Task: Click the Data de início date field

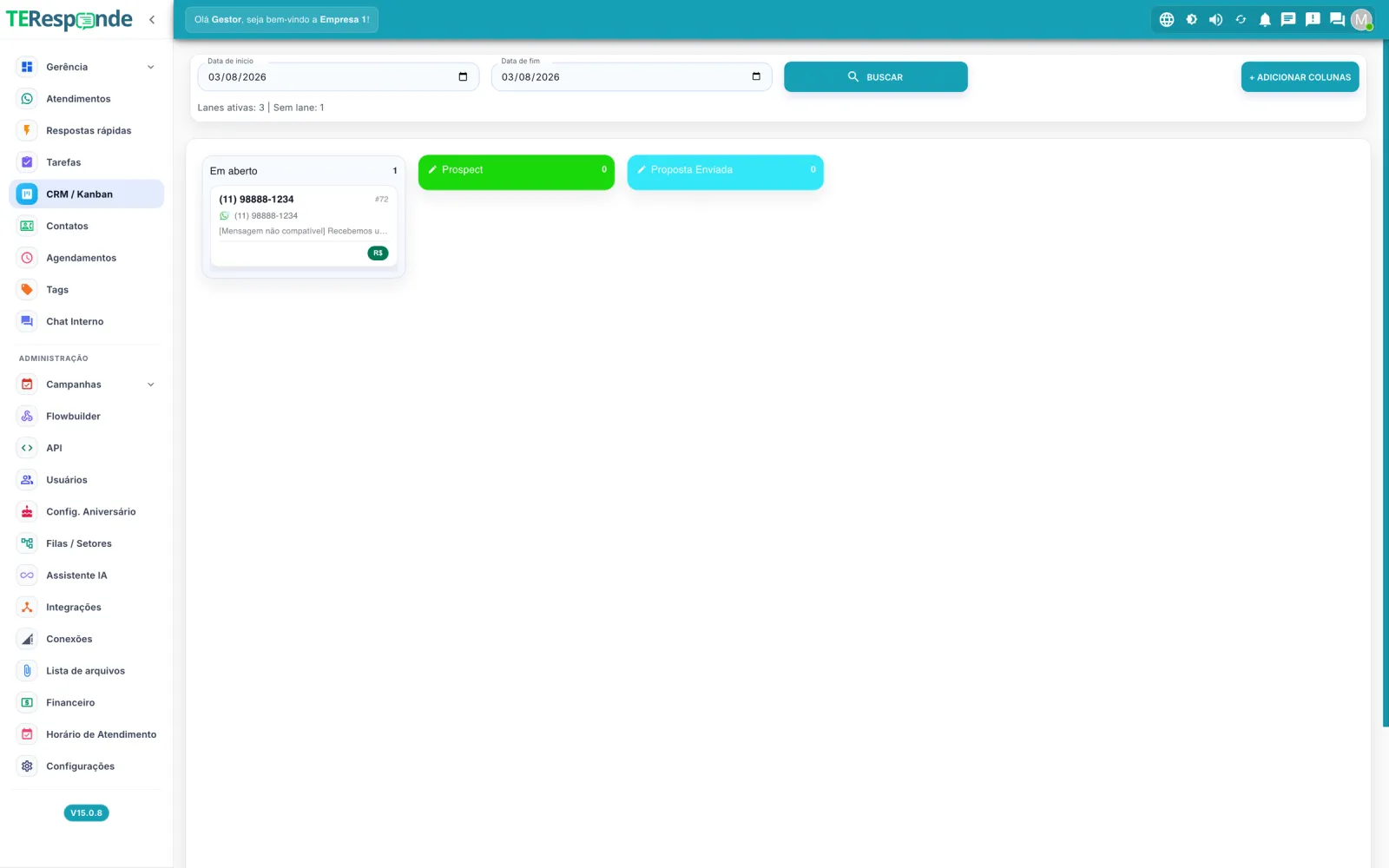Action: [339, 76]
